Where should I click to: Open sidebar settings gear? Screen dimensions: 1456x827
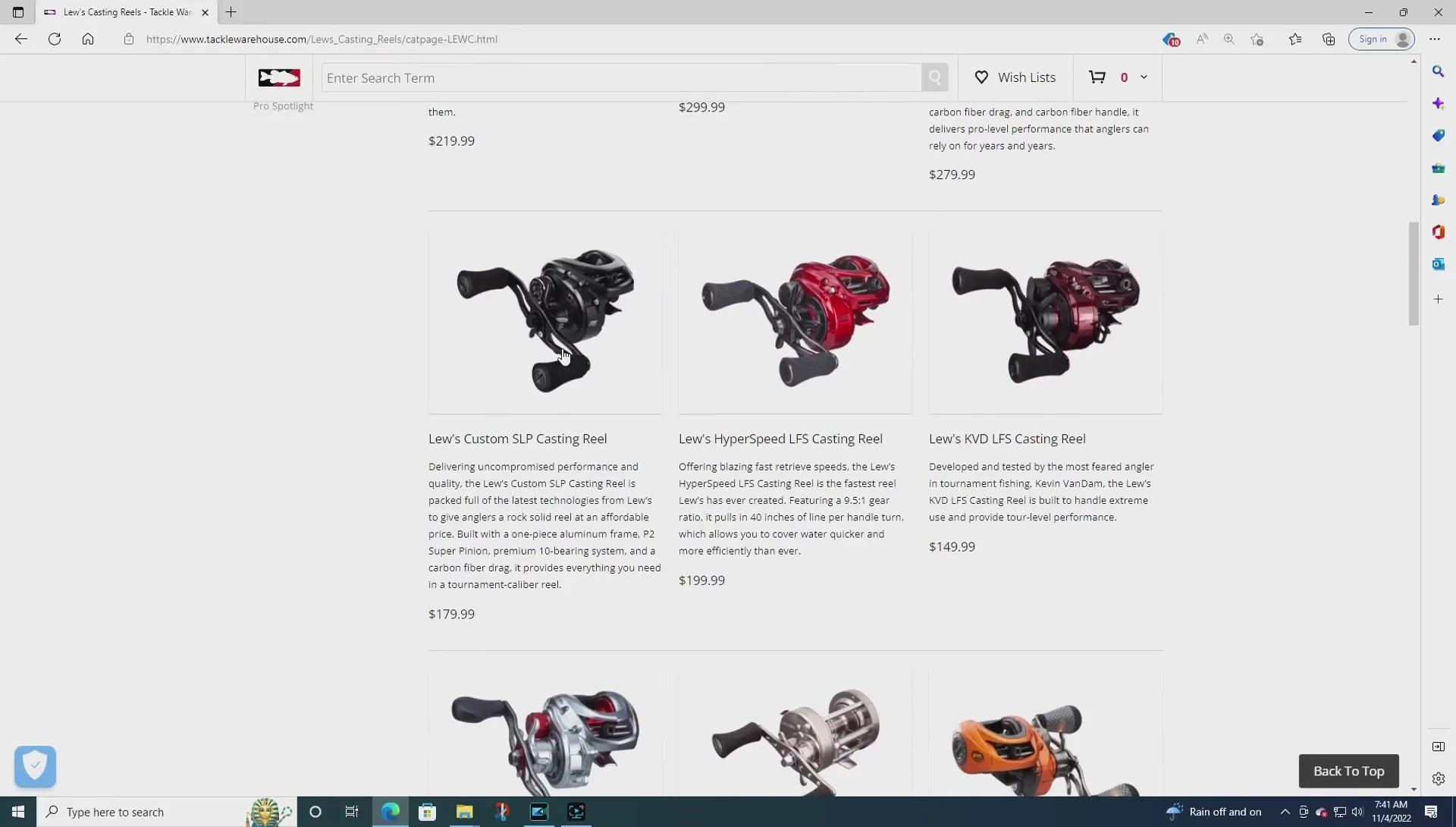point(1439,778)
